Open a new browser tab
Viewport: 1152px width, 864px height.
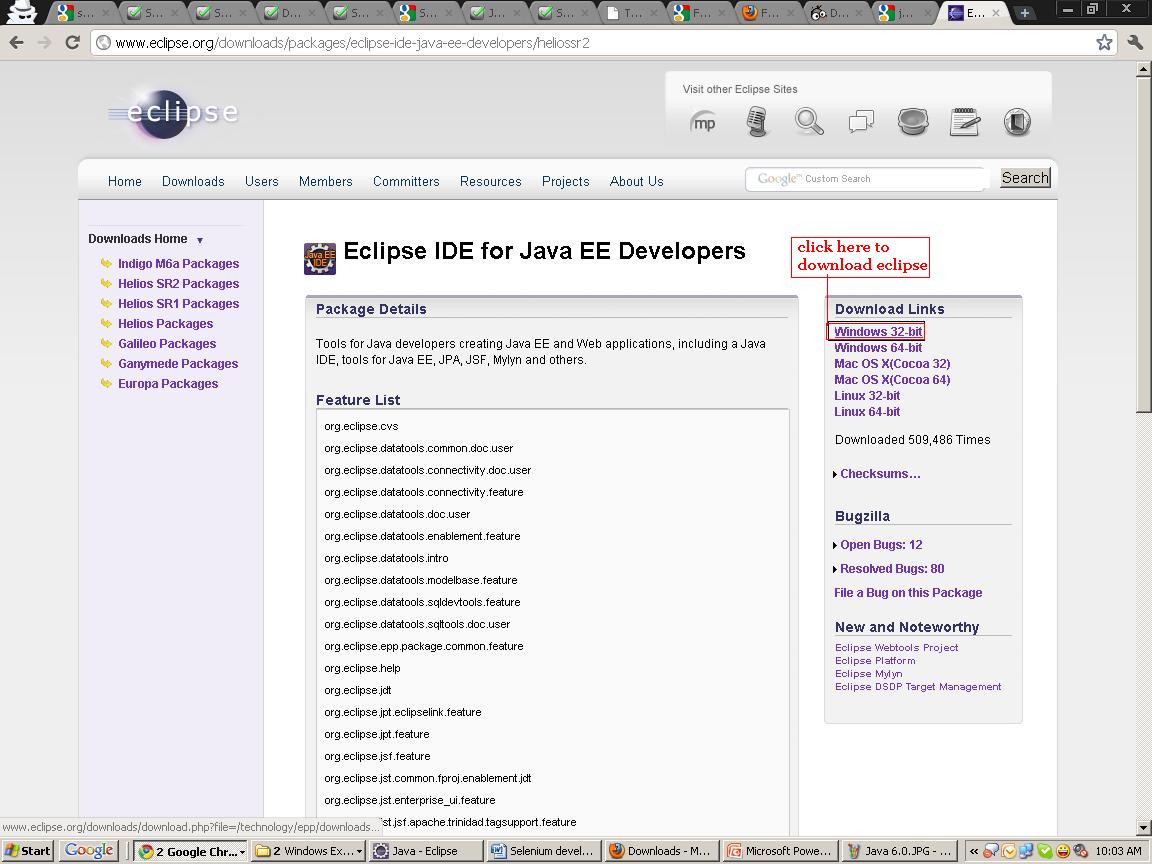click(1024, 12)
